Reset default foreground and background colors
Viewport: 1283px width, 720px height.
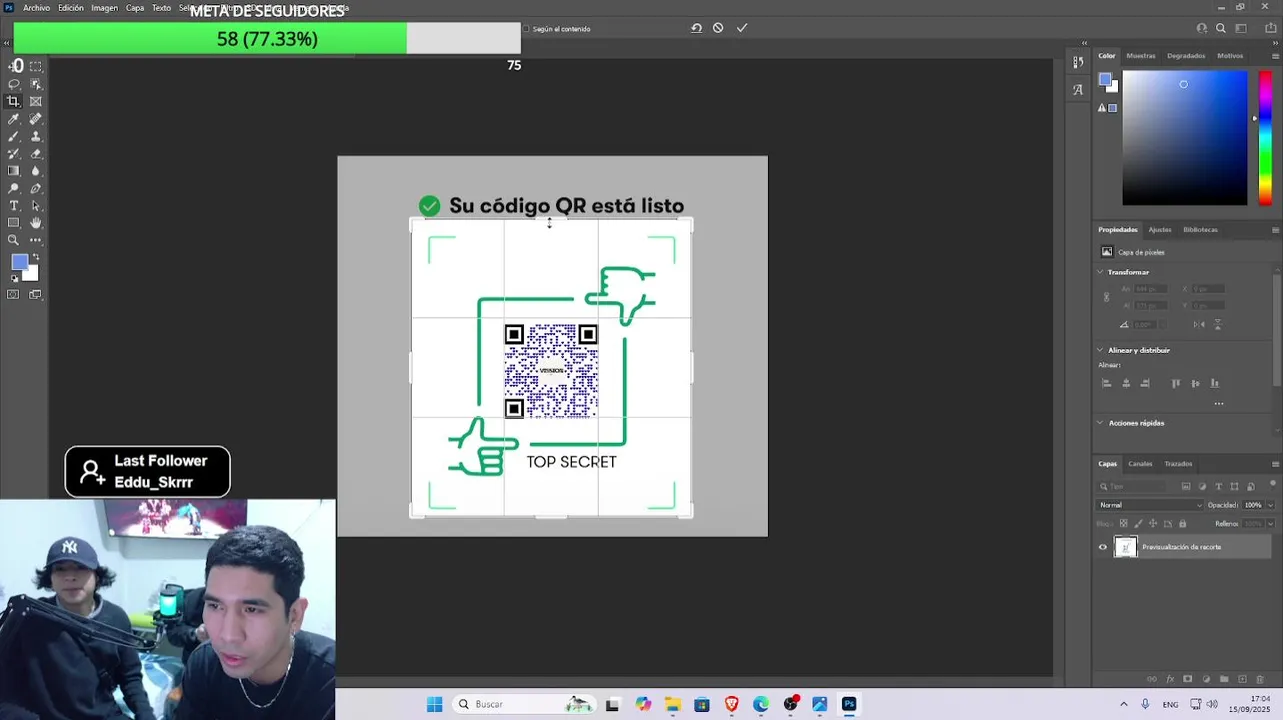point(14,279)
